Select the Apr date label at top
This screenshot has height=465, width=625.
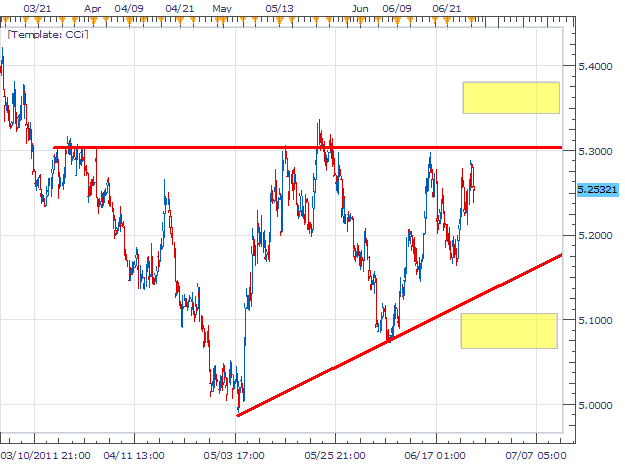(92, 8)
